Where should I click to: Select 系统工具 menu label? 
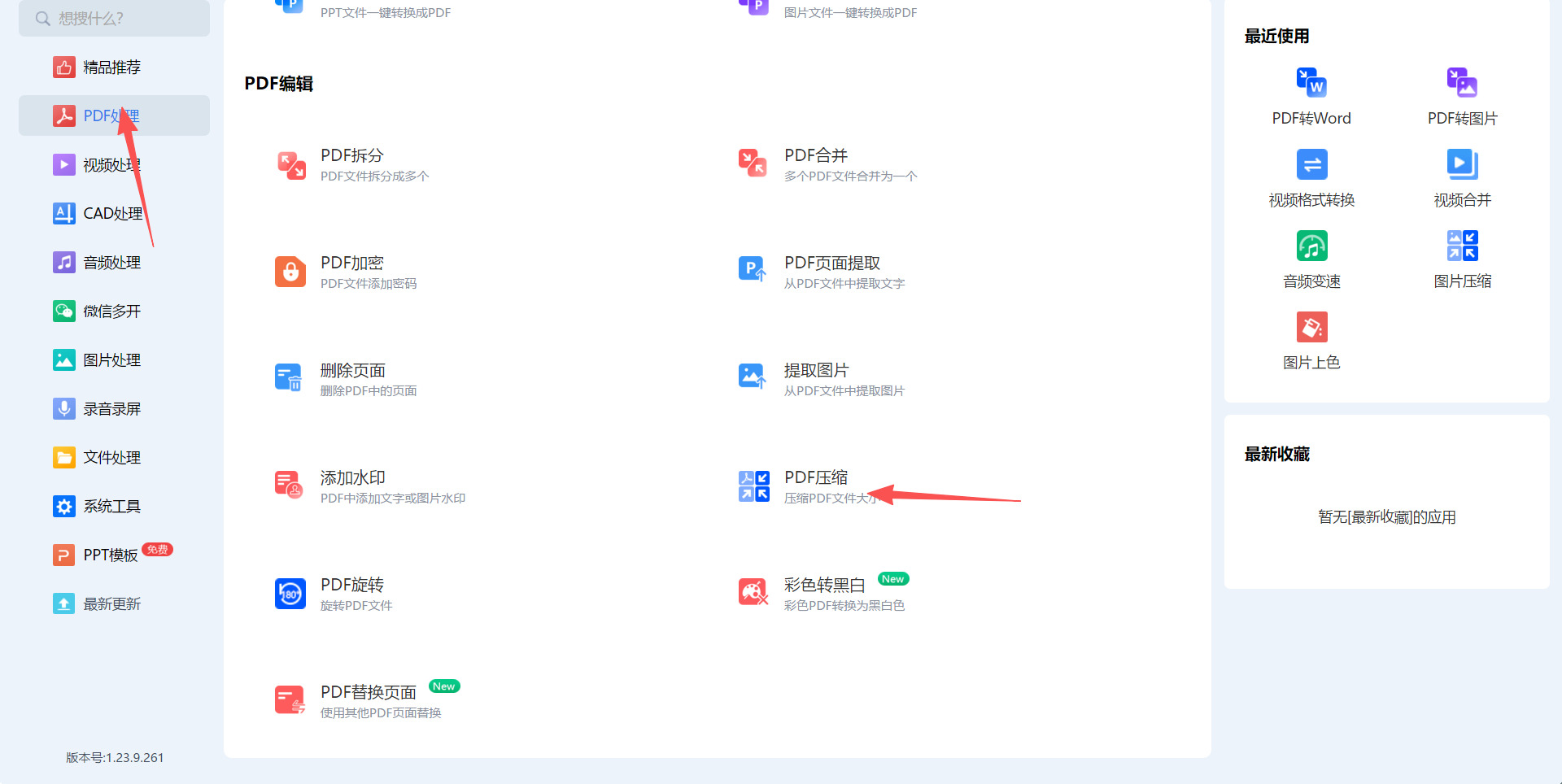(112, 507)
